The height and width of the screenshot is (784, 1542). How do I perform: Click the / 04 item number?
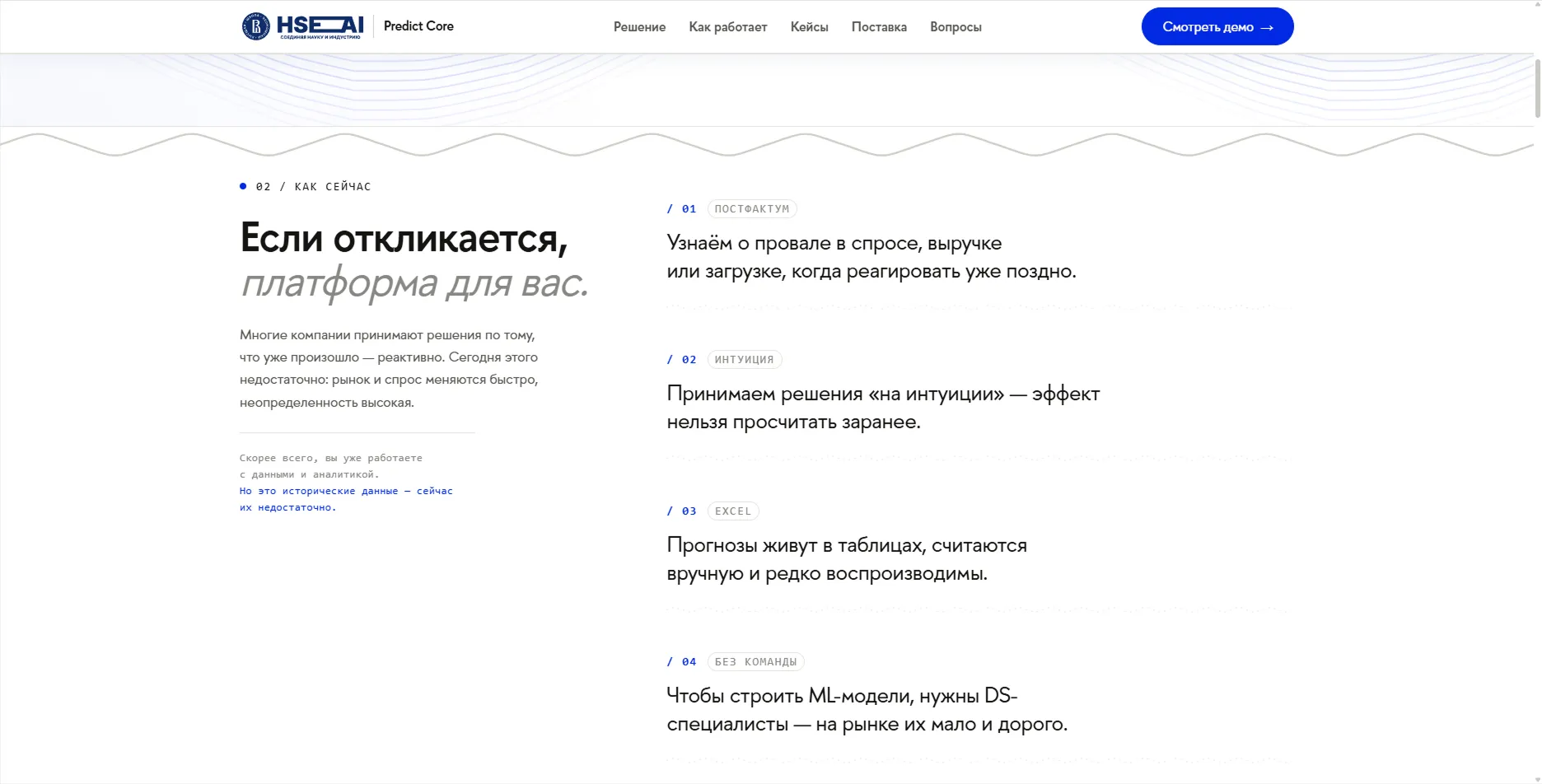[682, 662]
